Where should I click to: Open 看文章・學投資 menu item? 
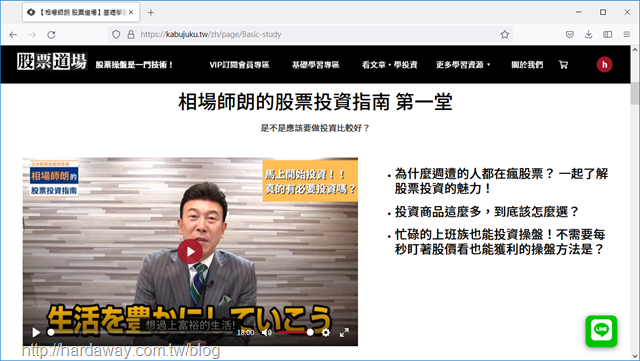pyautogui.click(x=389, y=65)
